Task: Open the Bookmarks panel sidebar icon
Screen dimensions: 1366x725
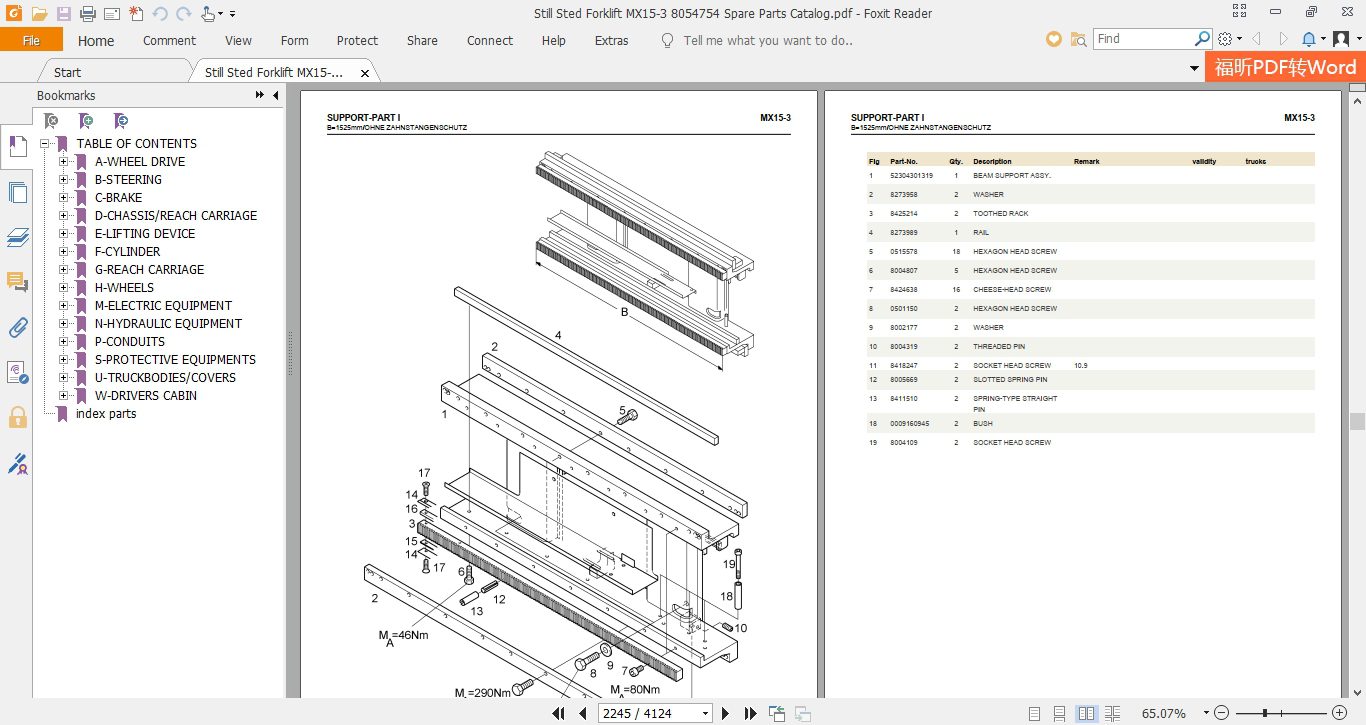Action: 17,146
